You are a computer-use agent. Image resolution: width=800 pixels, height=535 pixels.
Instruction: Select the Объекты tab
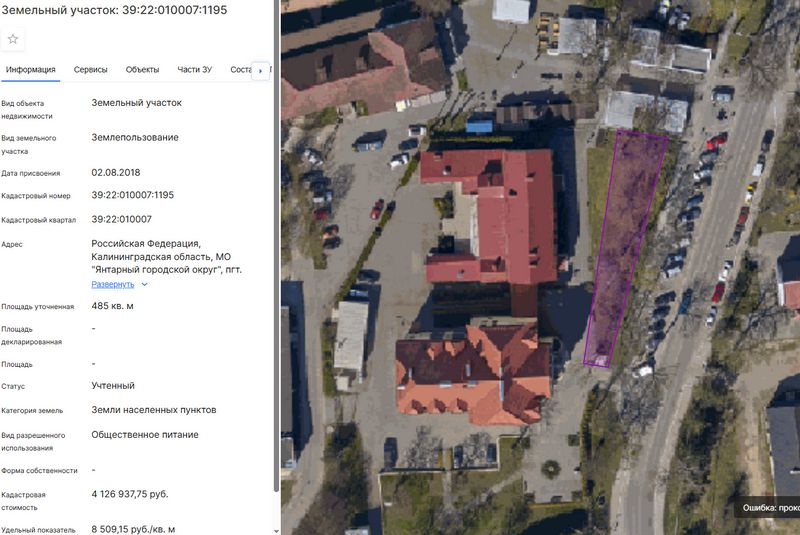click(x=142, y=70)
